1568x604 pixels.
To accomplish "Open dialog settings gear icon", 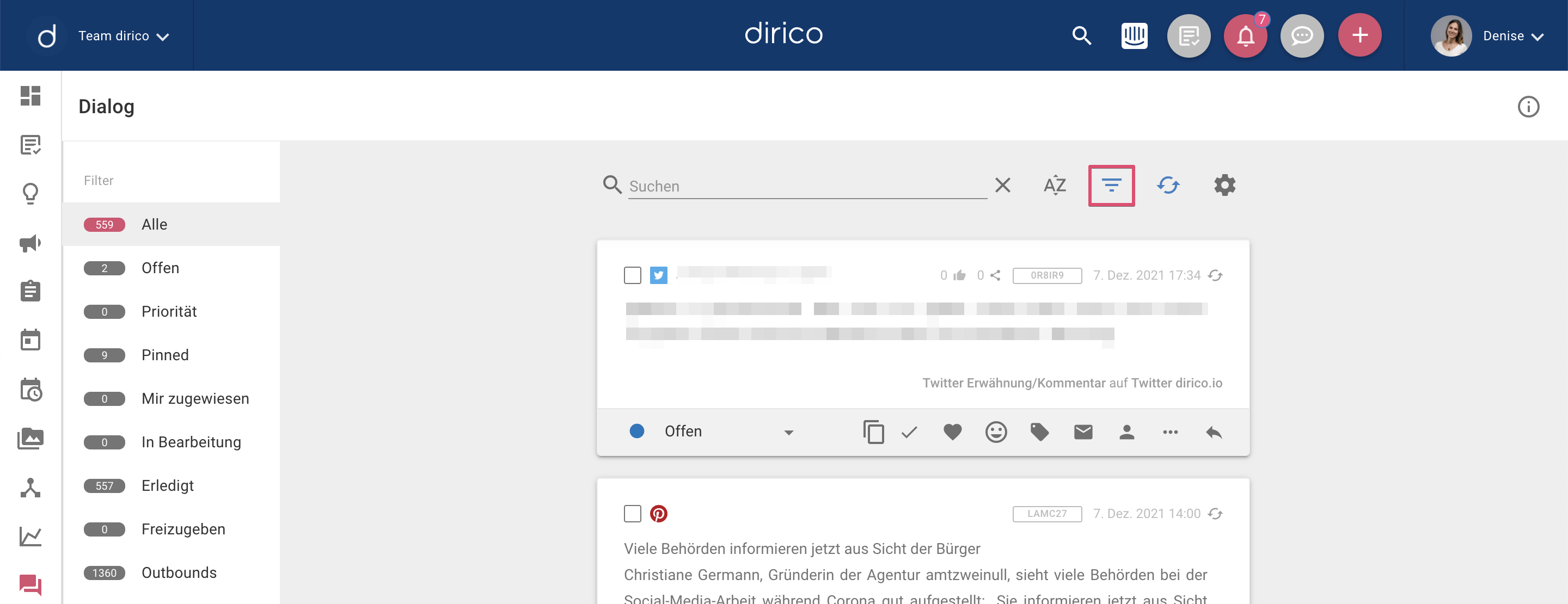I will pyautogui.click(x=1224, y=185).
